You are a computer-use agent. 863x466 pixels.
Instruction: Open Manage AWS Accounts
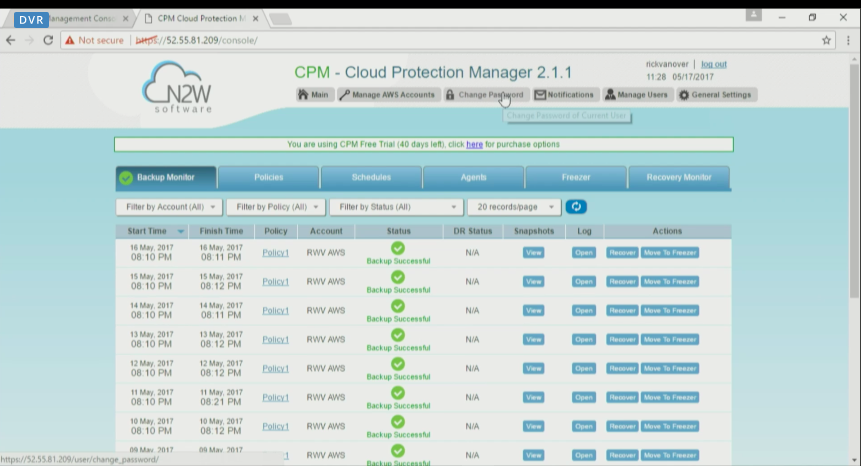(x=388, y=95)
